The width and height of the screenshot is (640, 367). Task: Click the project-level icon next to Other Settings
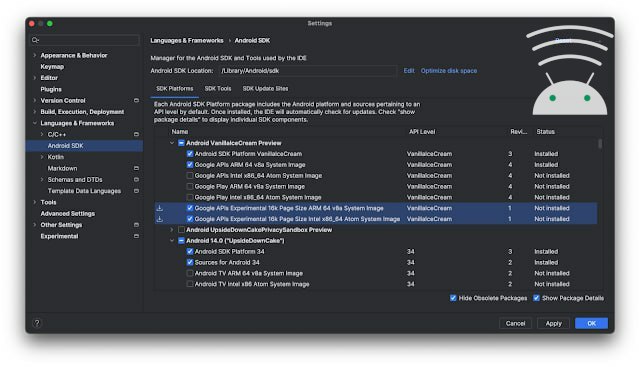(136, 225)
